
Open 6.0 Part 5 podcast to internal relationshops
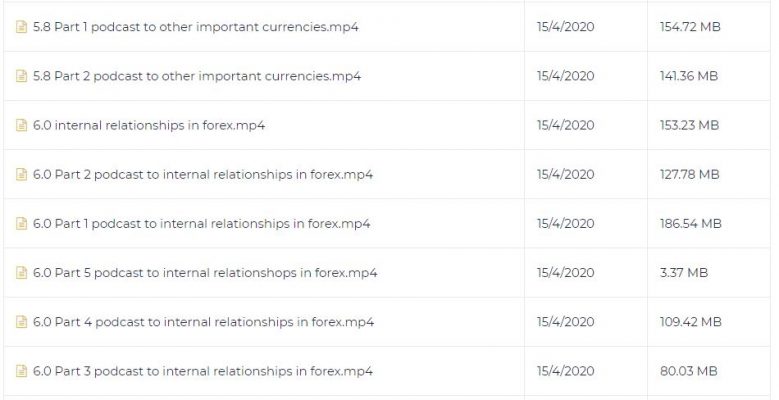click(x=205, y=273)
